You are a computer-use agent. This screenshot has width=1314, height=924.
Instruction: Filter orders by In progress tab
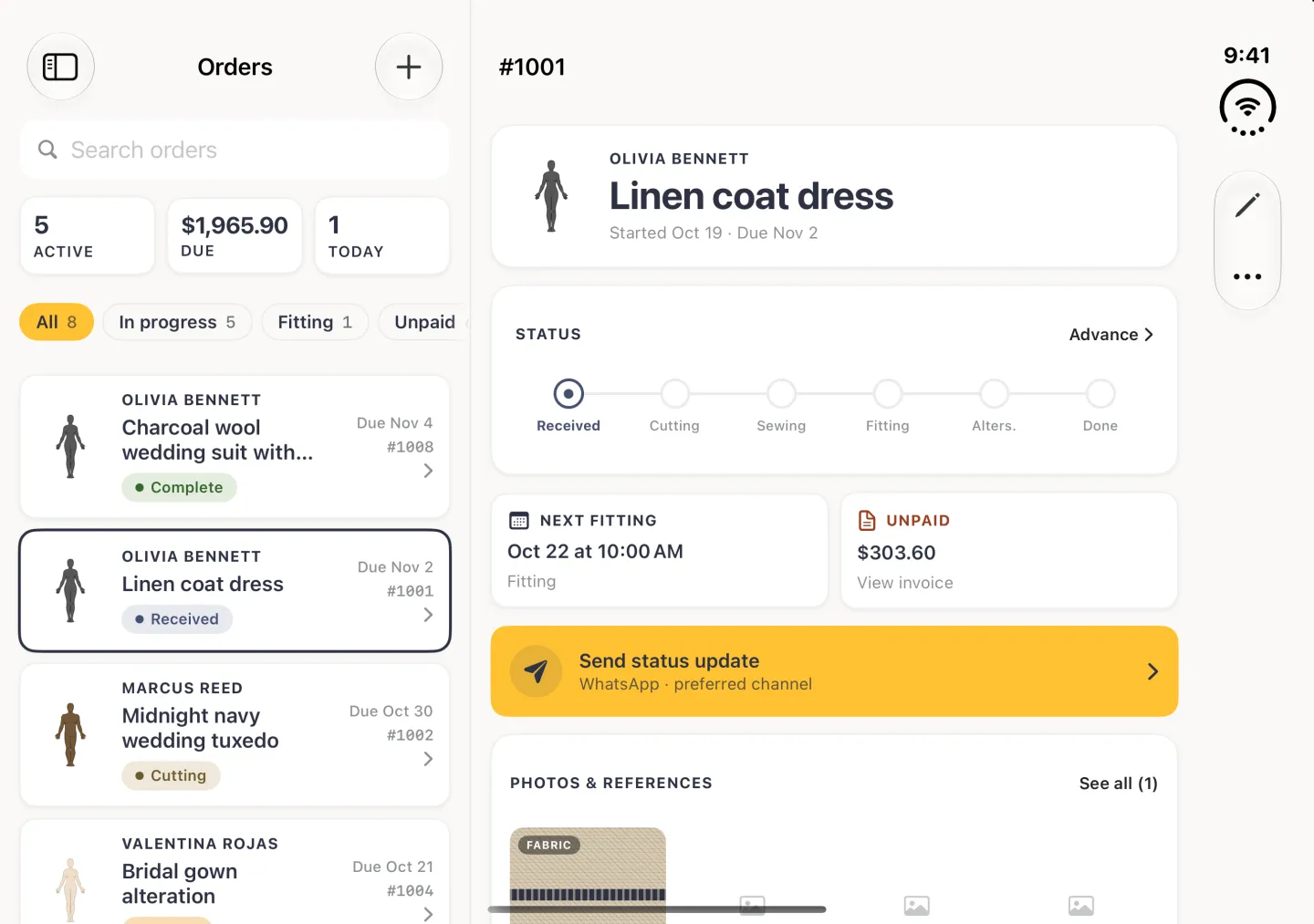click(x=178, y=322)
